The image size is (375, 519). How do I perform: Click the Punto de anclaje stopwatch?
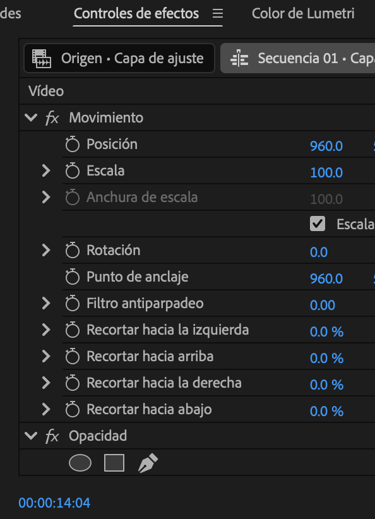point(72,277)
